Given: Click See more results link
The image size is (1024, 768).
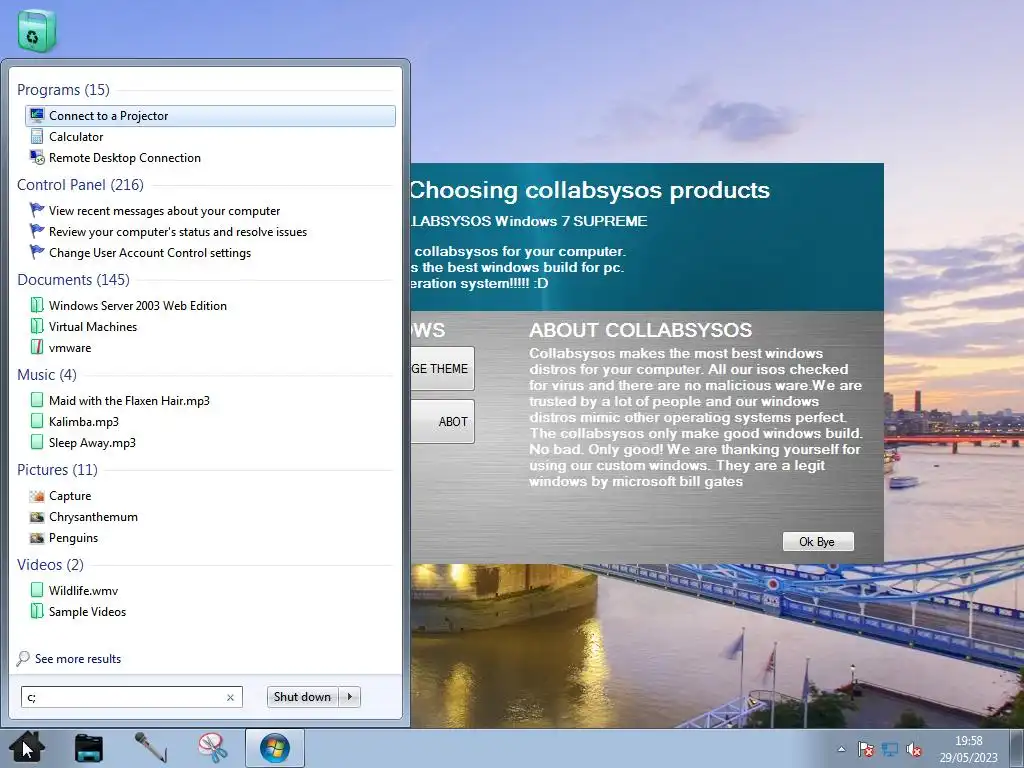Looking at the screenshot, I should [x=78, y=659].
